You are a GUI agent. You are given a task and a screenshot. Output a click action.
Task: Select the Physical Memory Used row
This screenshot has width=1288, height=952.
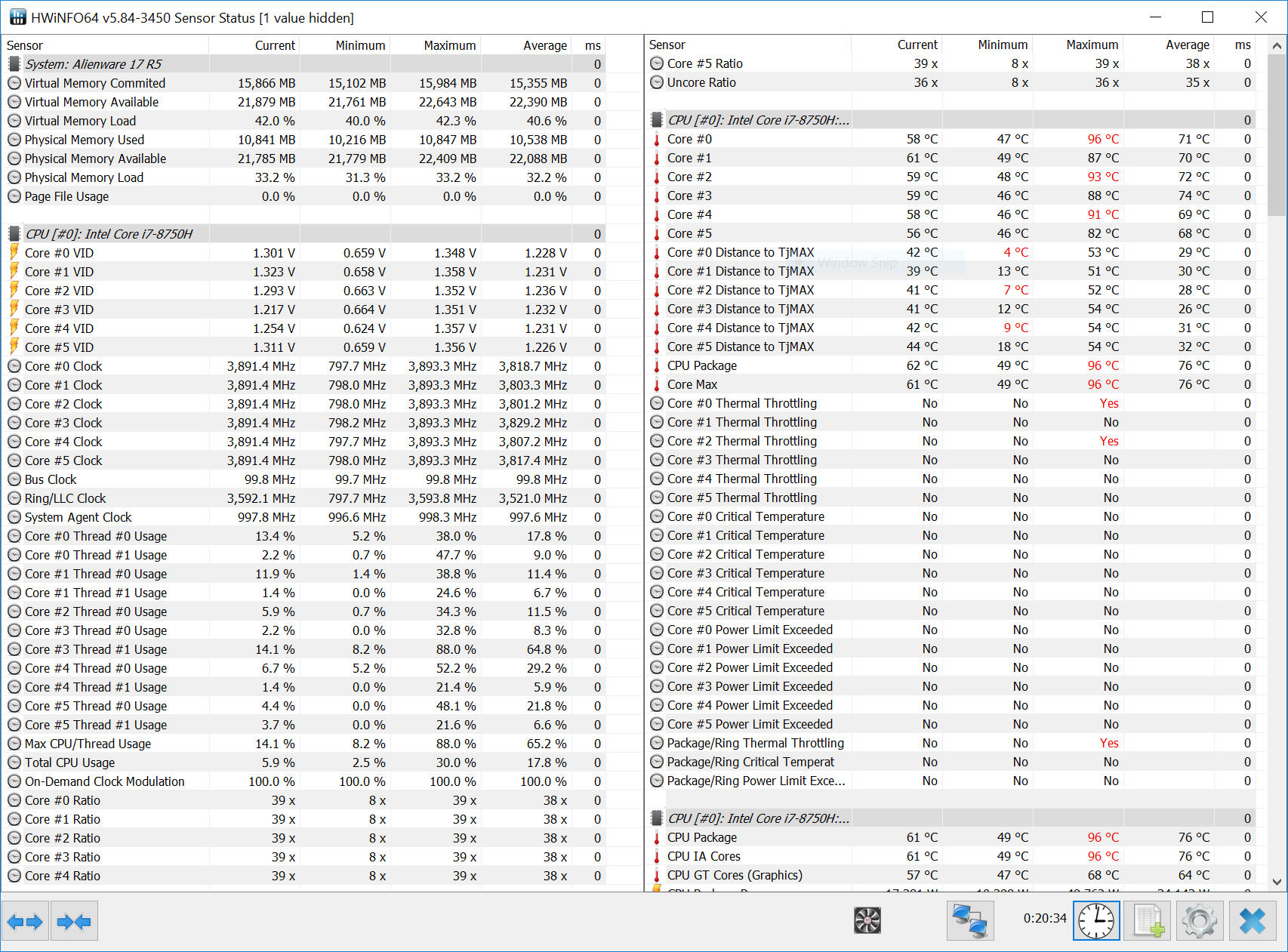click(304, 140)
